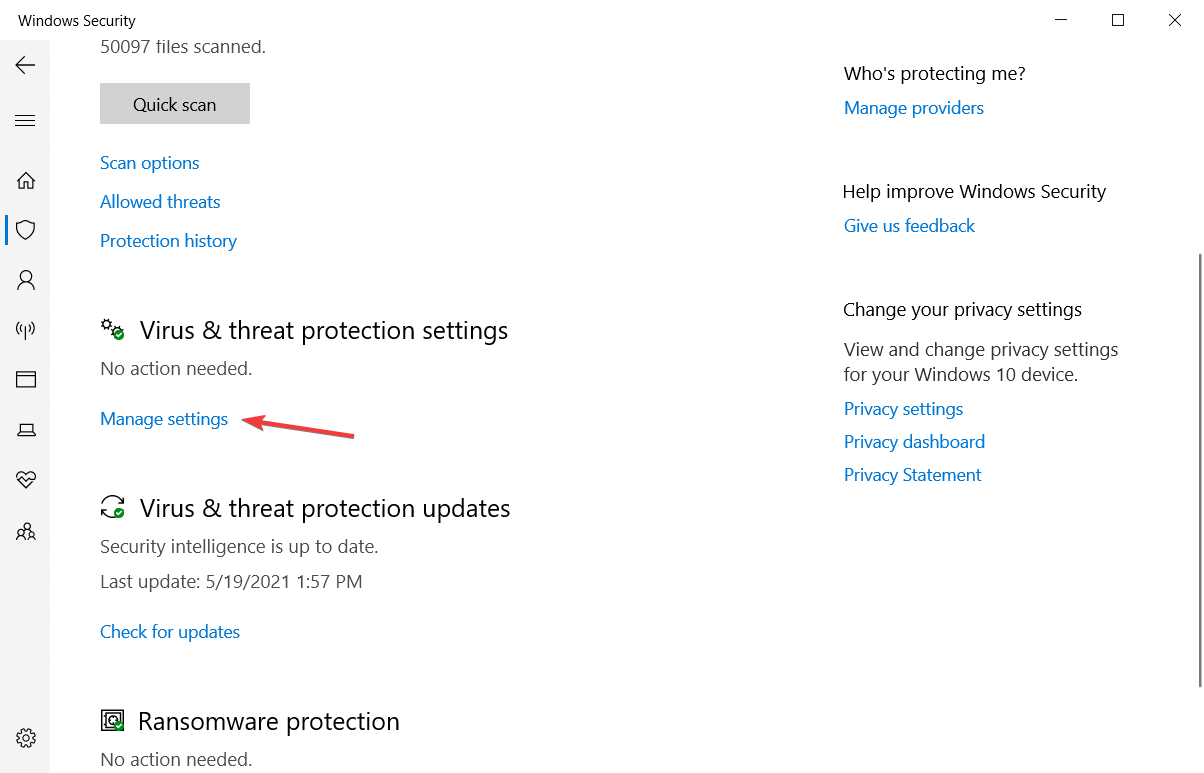1204x773 pixels.
Task: Open Firewall & network protection icon
Action: click(x=26, y=330)
